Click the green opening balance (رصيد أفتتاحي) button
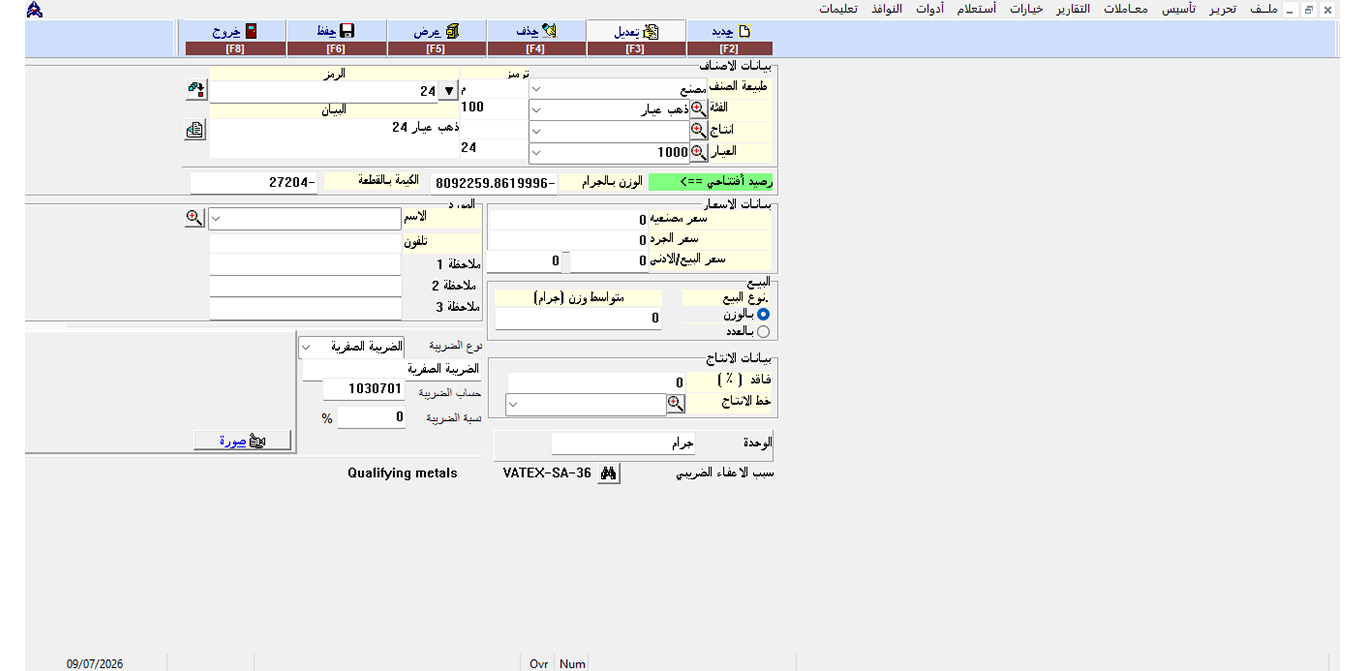This screenshot has height=671, width=1365. coord(711,182)
